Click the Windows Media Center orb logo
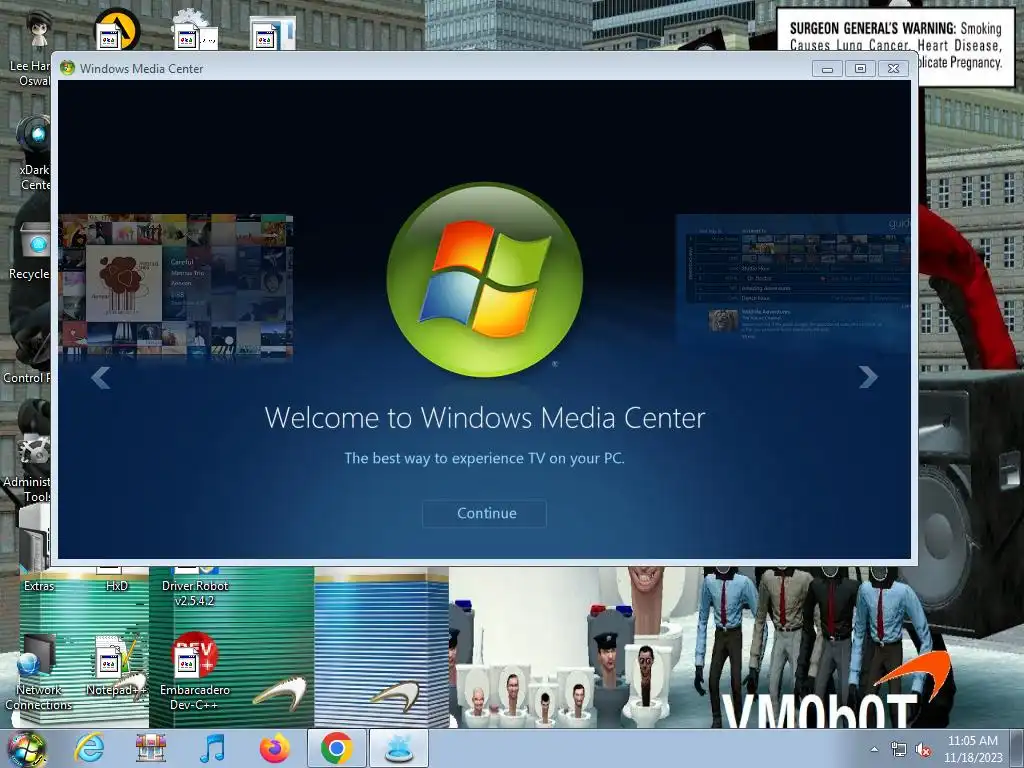 [x=485, y=280]
